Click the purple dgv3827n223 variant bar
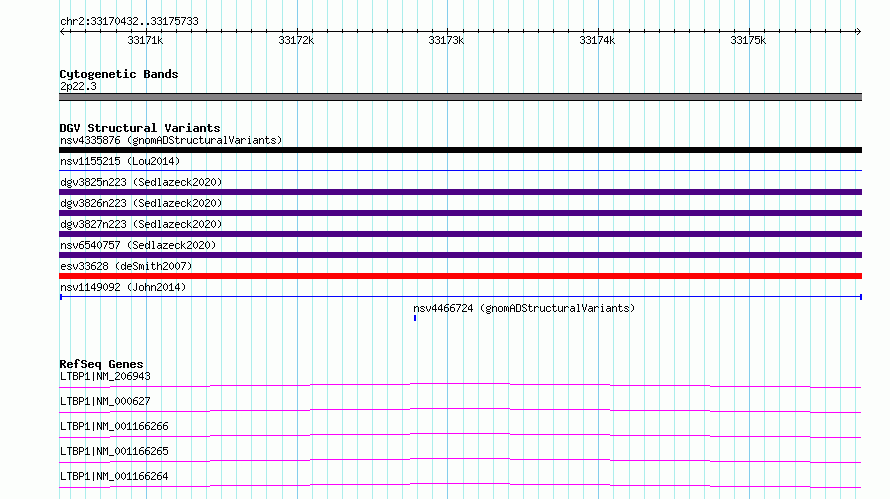 pyautogui.click(x=460, y=234)
